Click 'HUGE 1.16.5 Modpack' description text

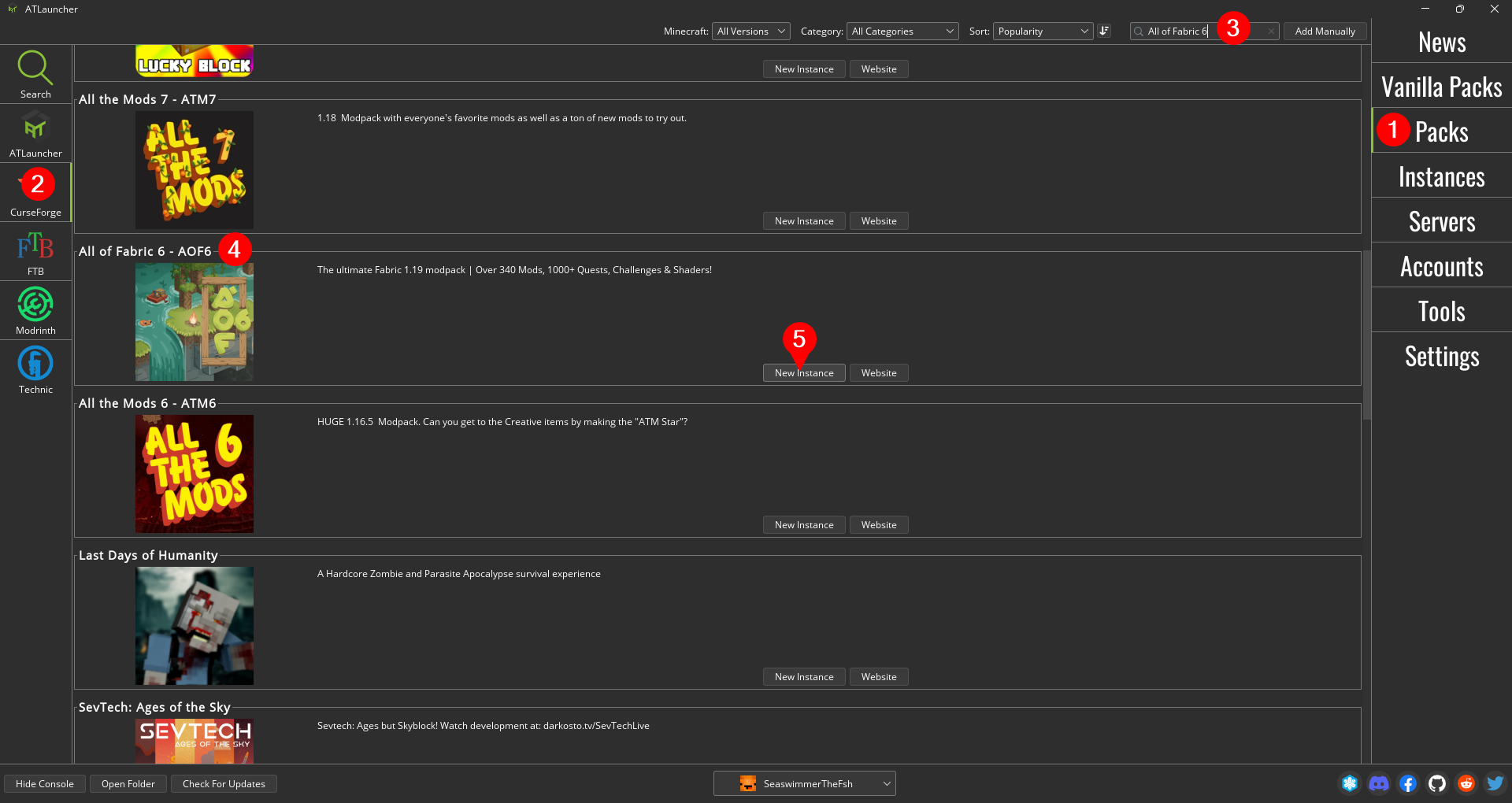pos(502,422)
